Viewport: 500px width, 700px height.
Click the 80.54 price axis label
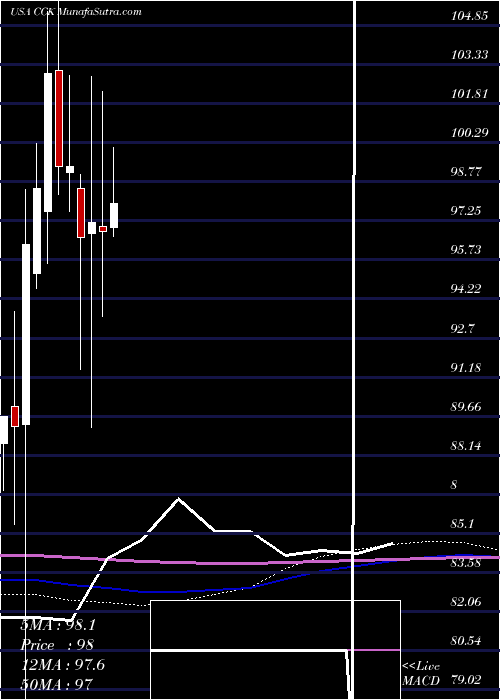pos(467,642)
